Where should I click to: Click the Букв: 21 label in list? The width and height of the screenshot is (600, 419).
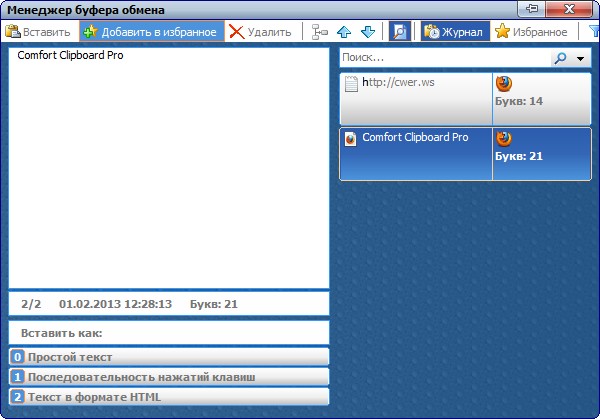519,156
